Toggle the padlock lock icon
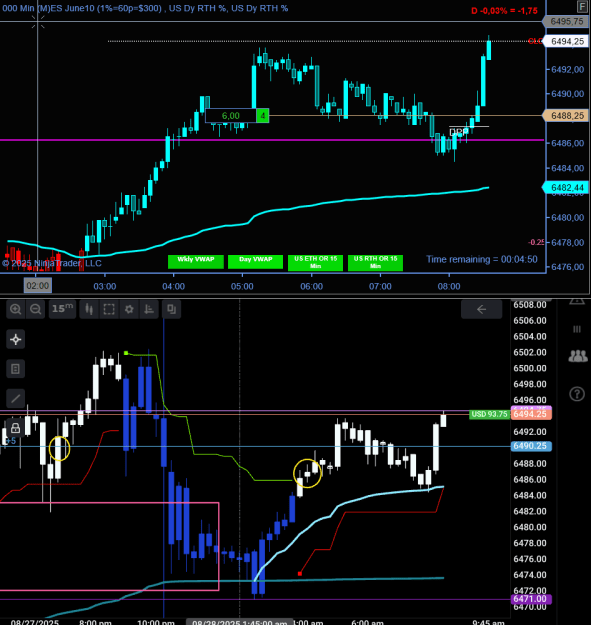This screenshot has width=591, height=625. pyautogui.click(x=16, y=428)
